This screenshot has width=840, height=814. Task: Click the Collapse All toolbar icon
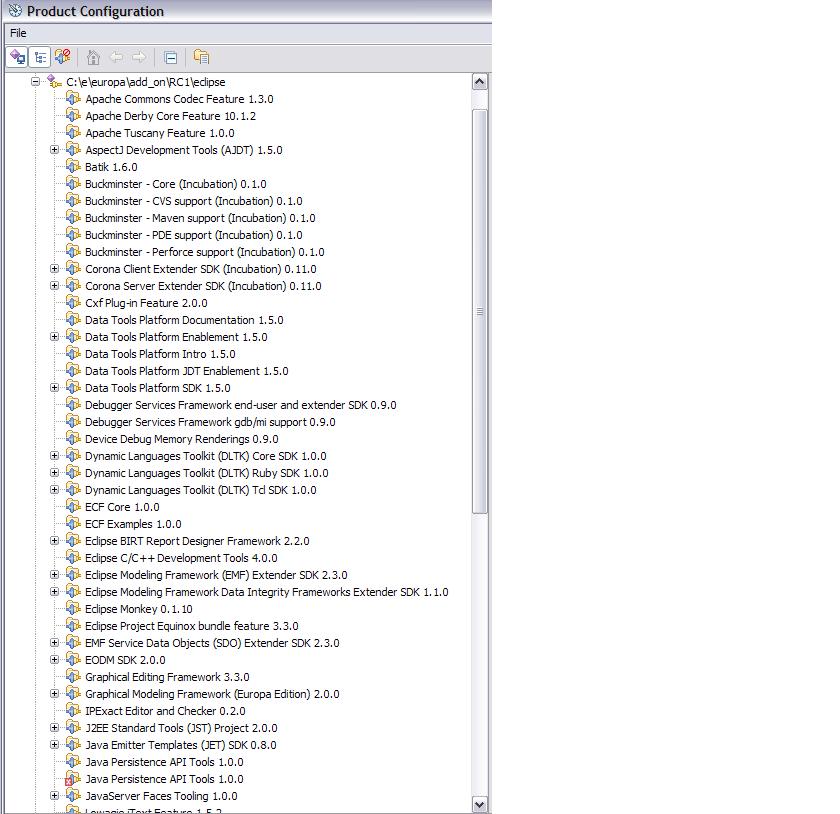coord(170,57)
